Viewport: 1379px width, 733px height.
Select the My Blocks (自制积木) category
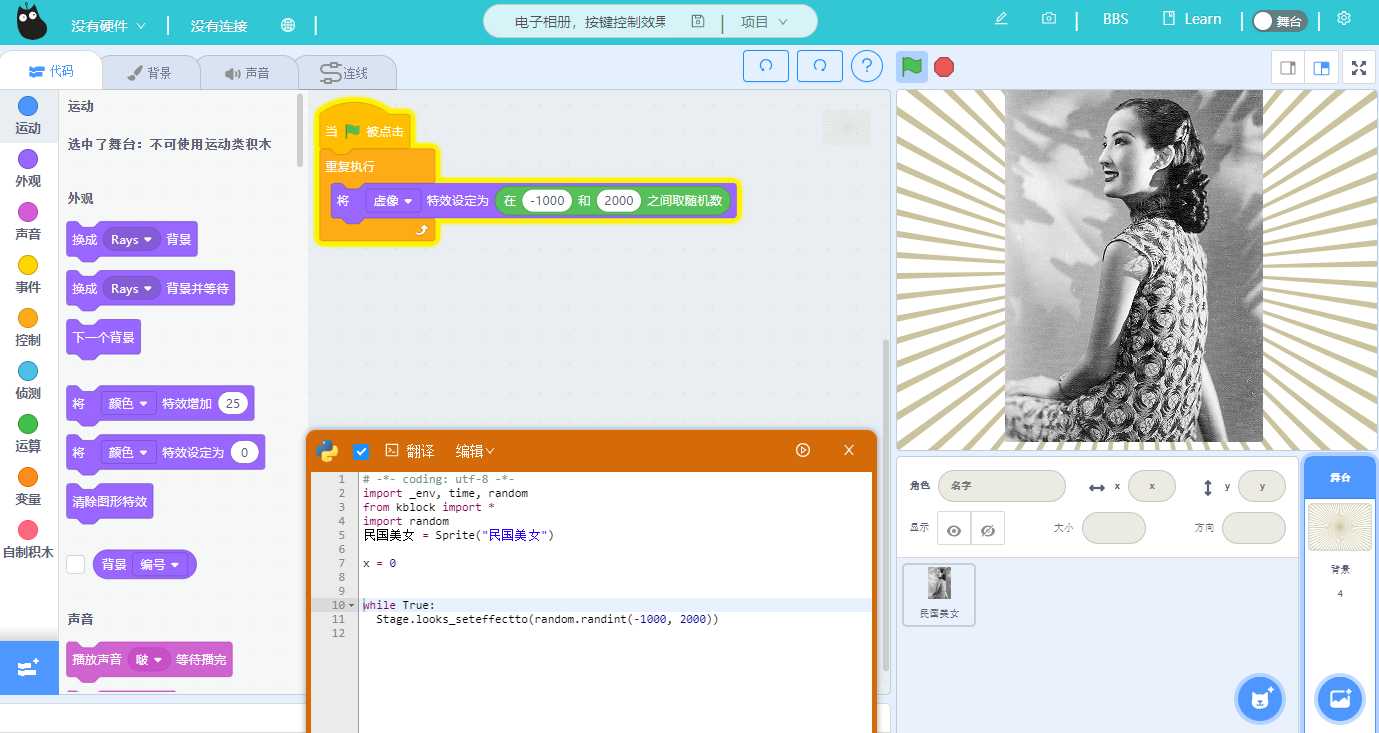pos(28,539)
